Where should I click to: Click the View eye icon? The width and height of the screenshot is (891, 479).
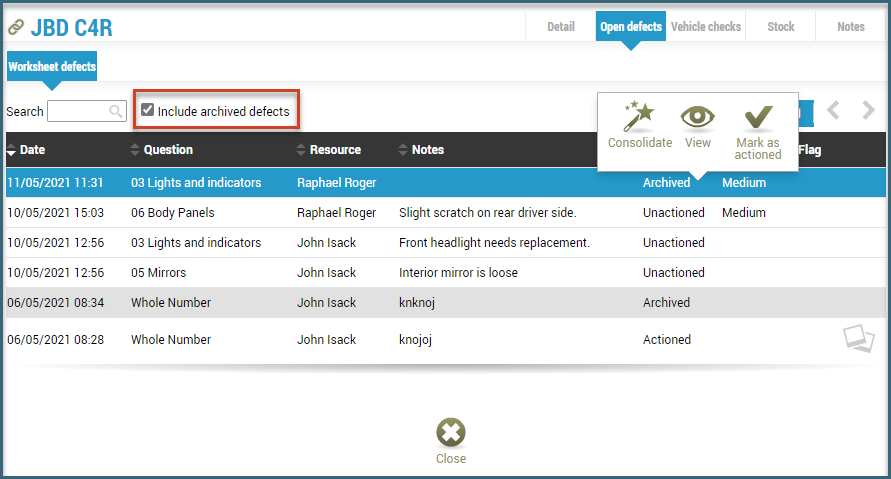(x=697, y=117)
